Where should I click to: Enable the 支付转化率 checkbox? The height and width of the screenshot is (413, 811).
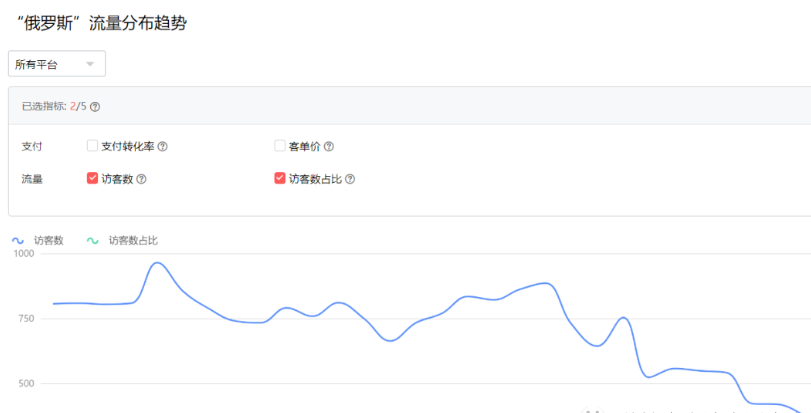pos(92,146)
